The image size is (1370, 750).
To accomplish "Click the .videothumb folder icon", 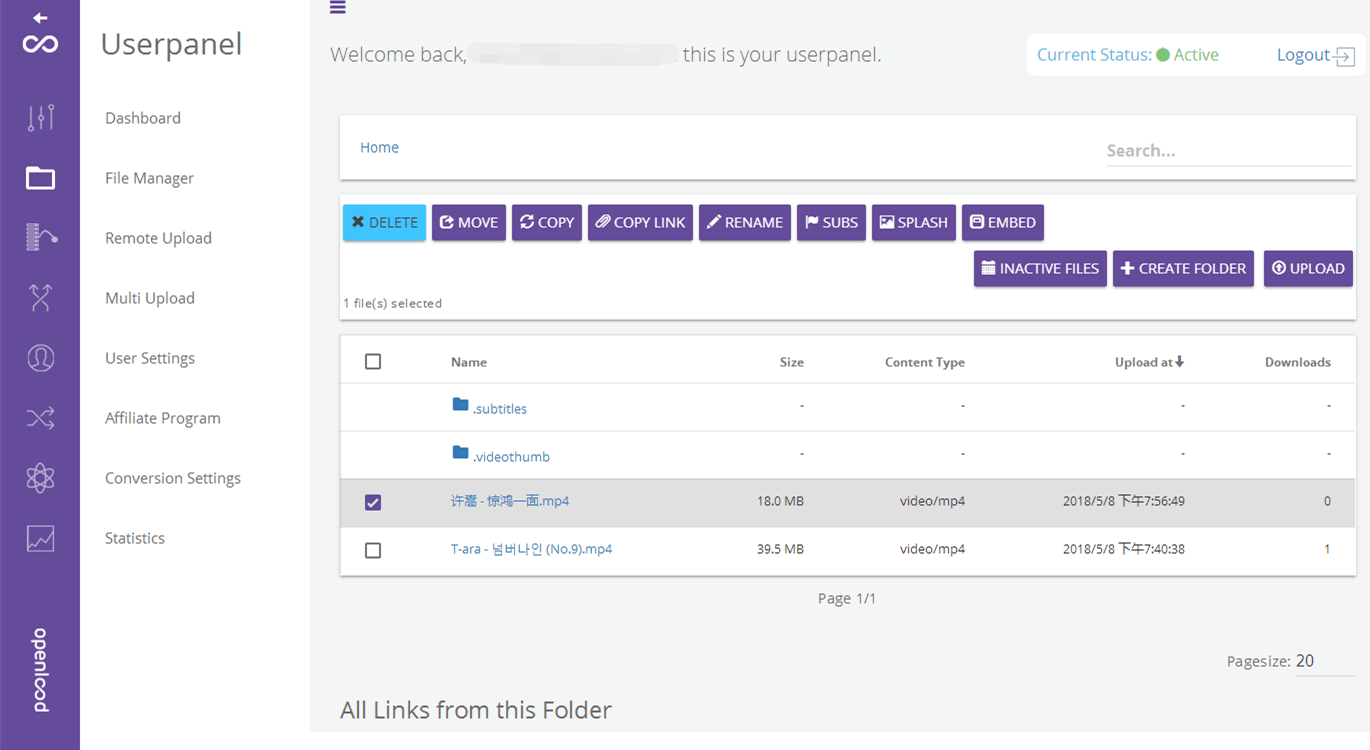I will pos(460,453).
